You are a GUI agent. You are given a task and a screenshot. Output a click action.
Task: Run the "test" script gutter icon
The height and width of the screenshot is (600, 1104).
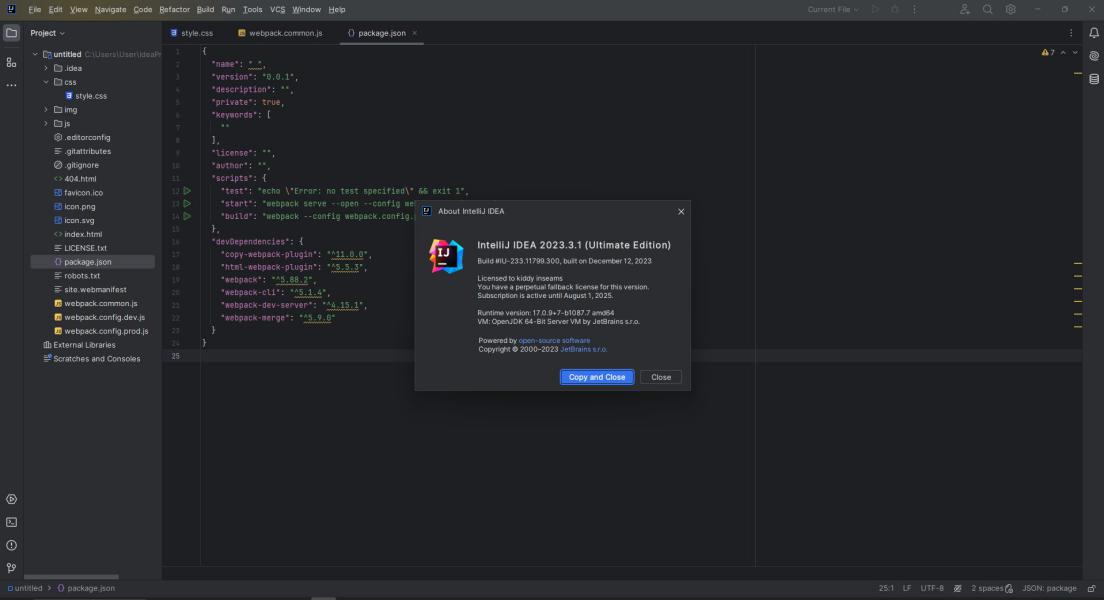pyautogui.click(x=187, y=191)
